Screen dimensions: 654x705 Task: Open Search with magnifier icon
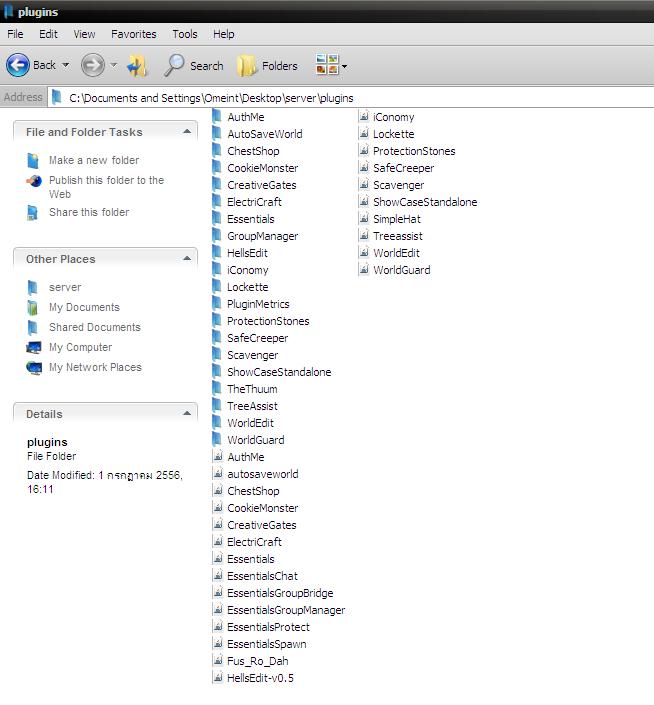pyautogui.click(x=194, y=66)
